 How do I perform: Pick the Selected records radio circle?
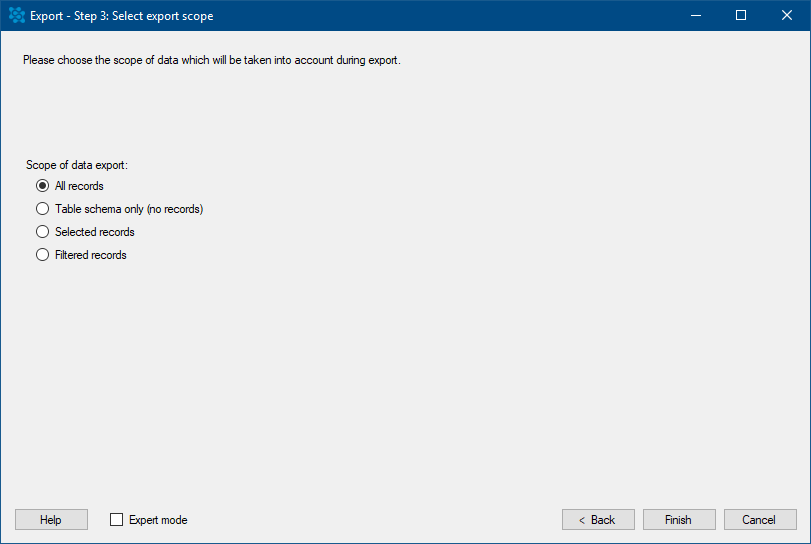point(42,232)
